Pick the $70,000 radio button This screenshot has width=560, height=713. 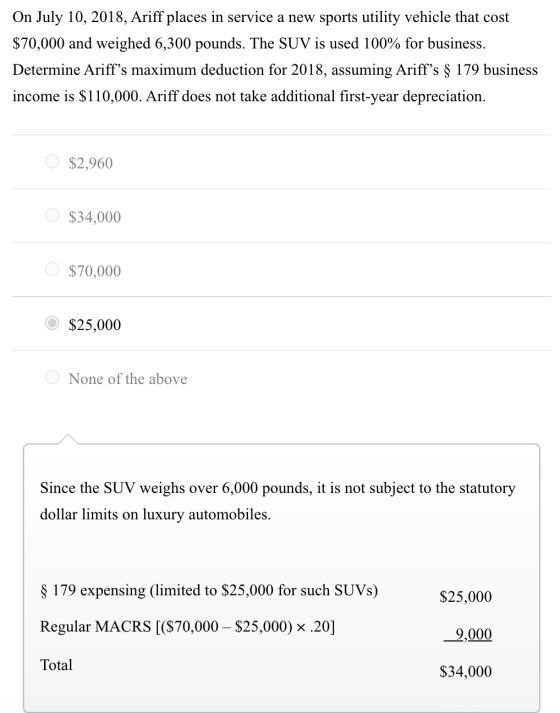click(52, 269)
